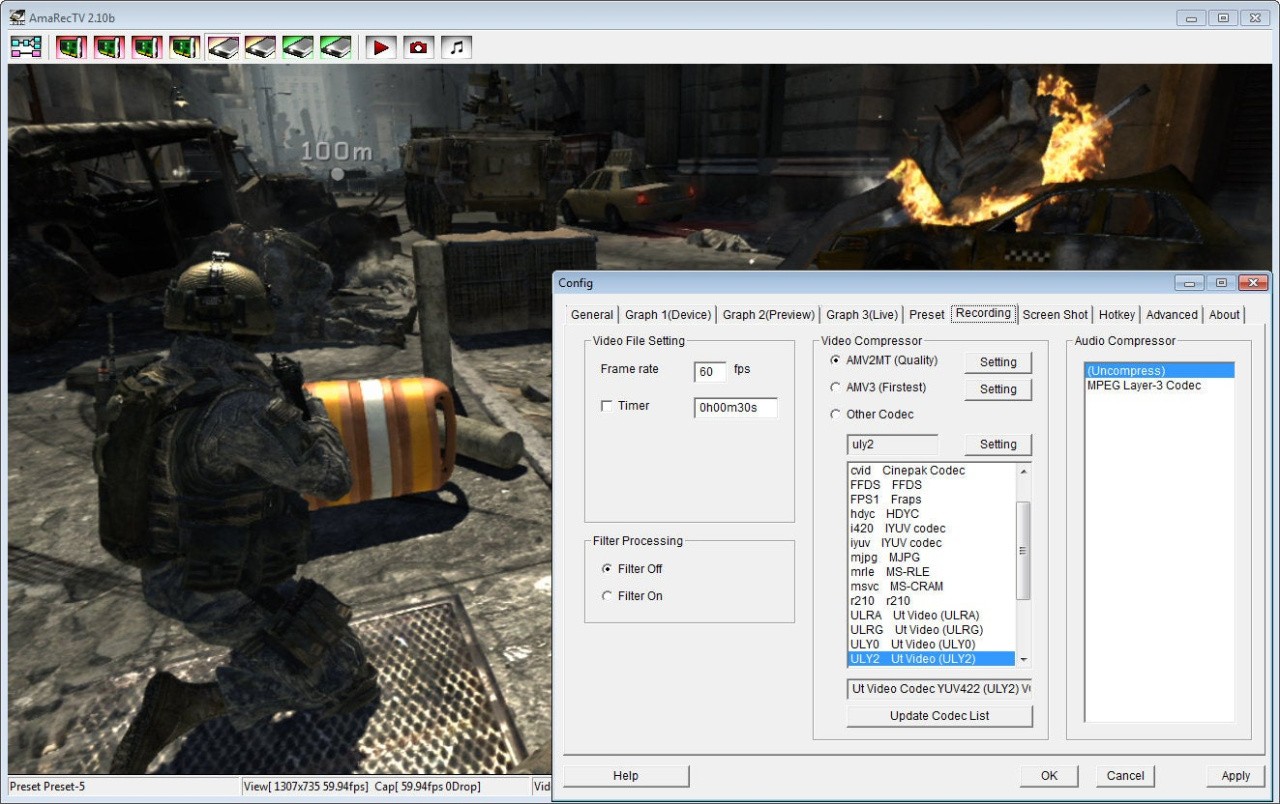This screenshot has height=804, width=1280.
Task: Select the first capture card preset icon
Action: [x=71, y=47]
